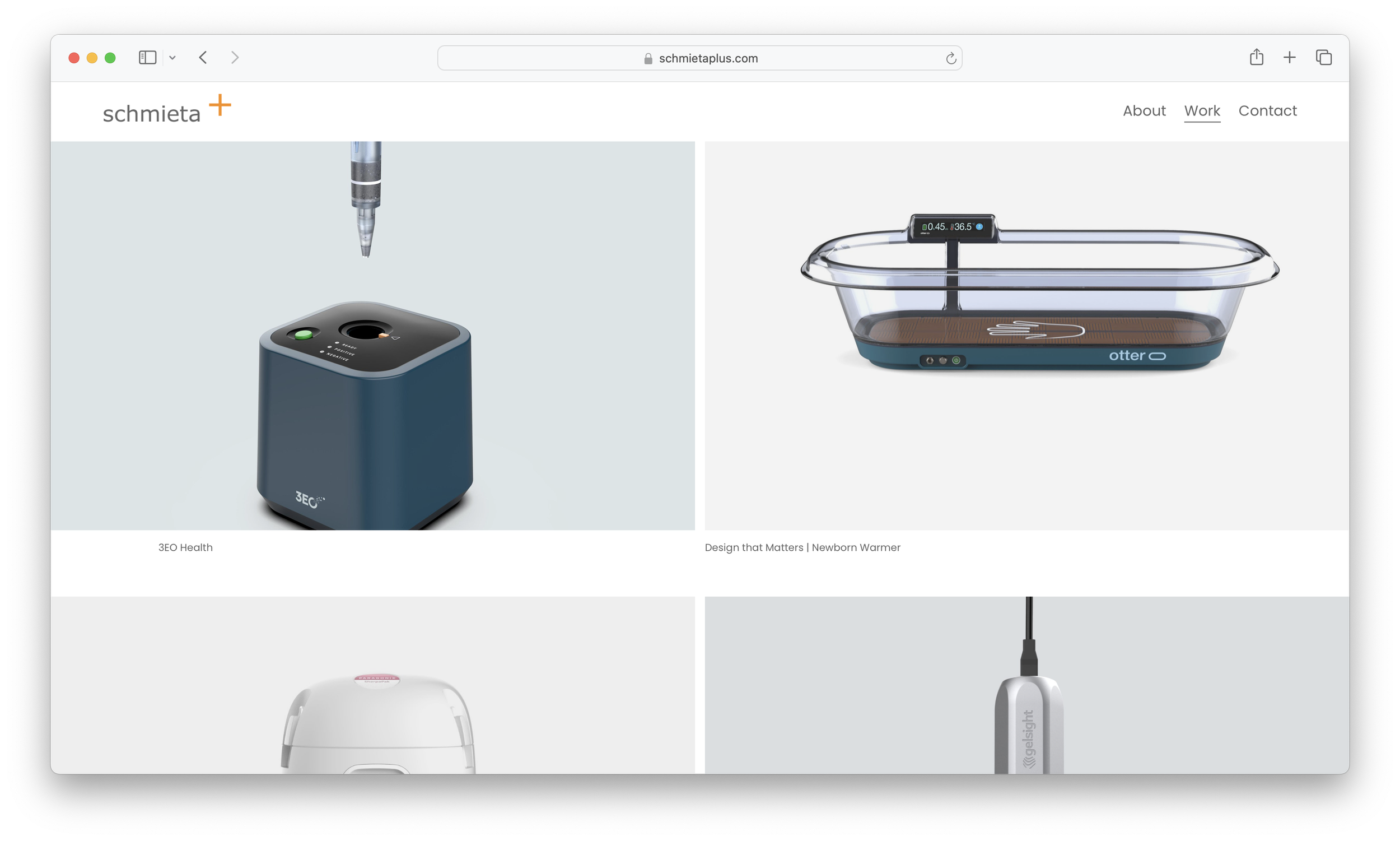This screenshot has width=1400, height=841.
Task: Click the forward navigation arrow
Action: point(235,57)
